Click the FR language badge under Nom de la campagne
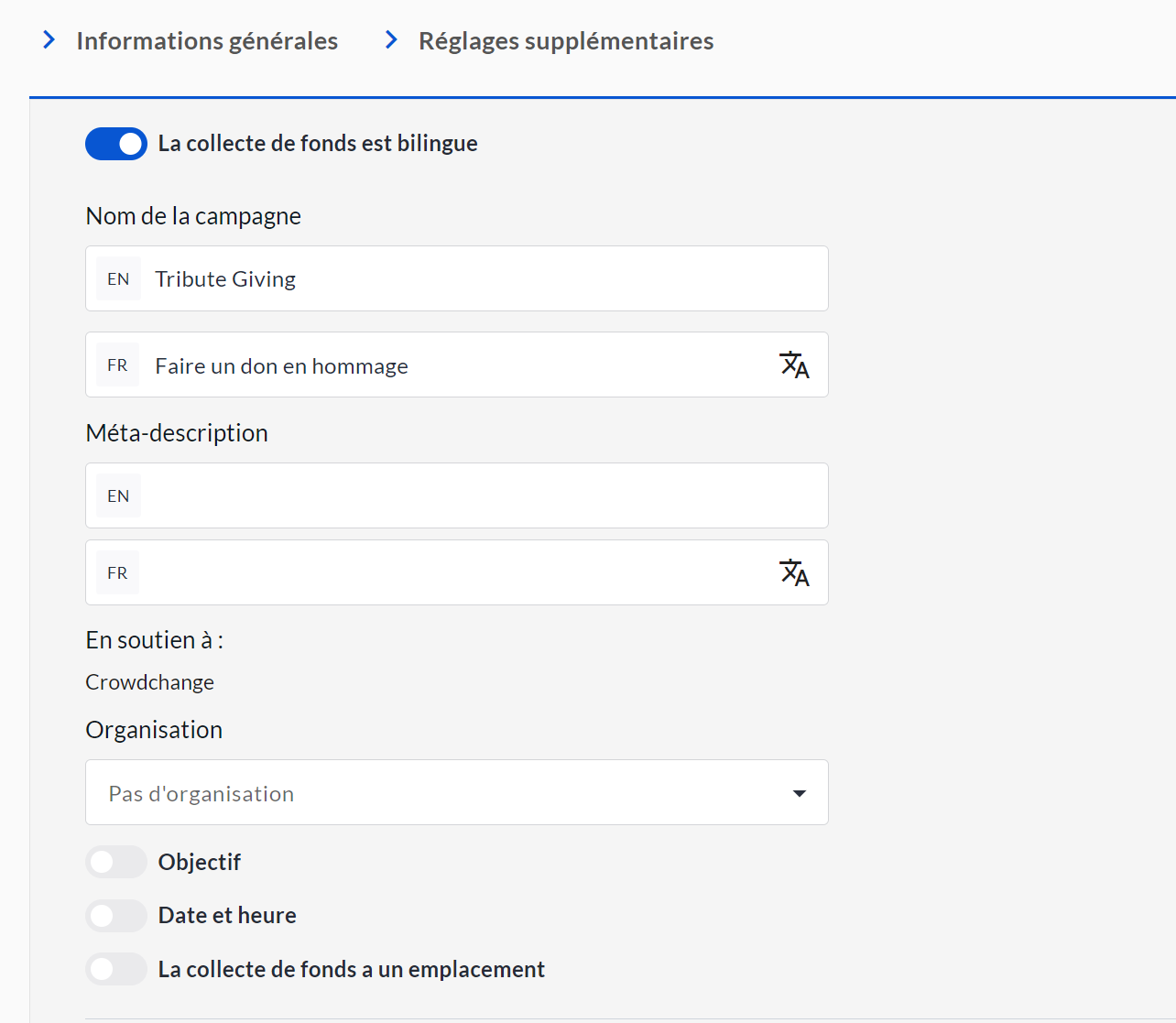 click(x=117, y=365)
